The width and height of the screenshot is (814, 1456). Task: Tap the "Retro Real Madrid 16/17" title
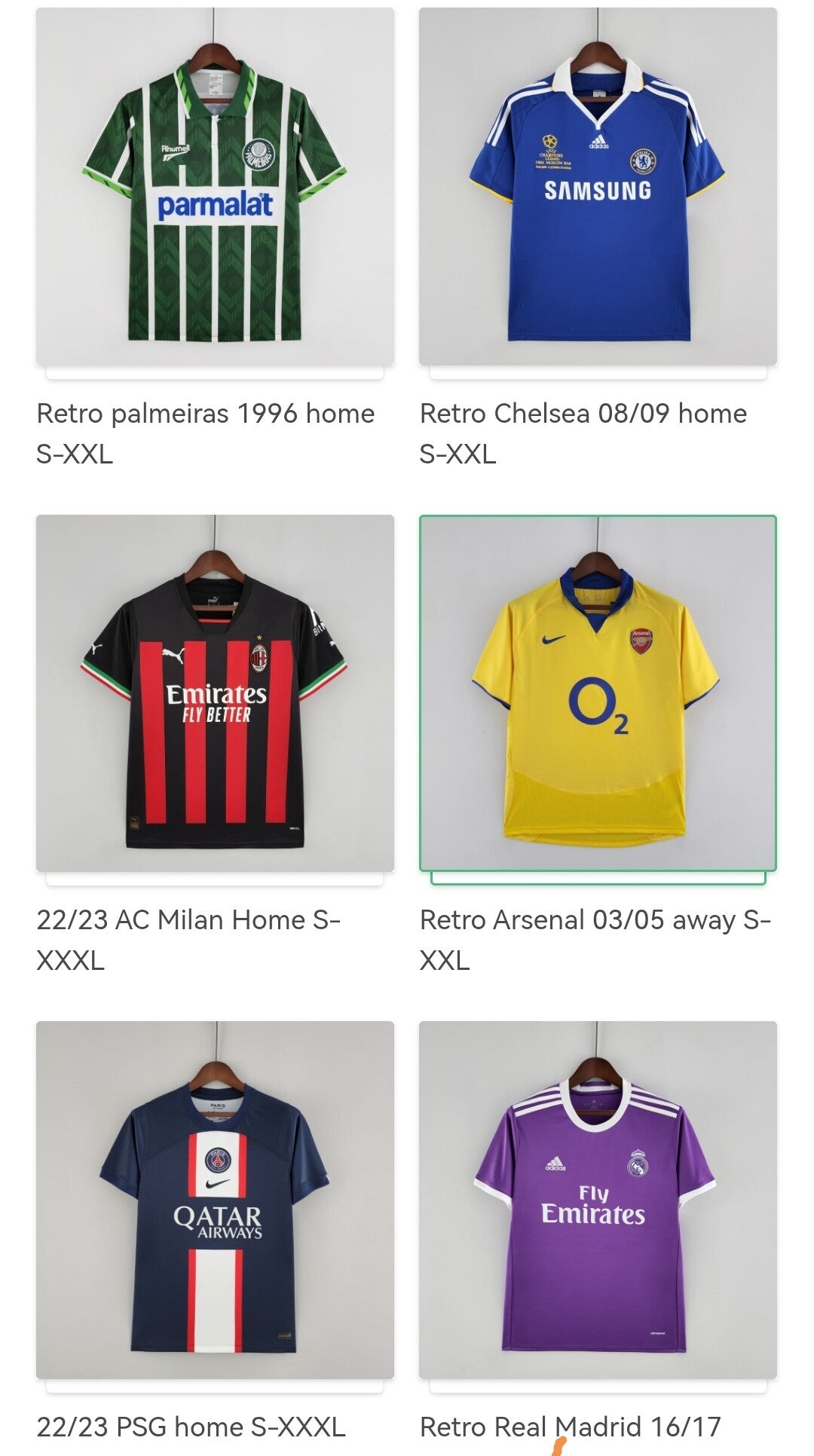[x=570, y=1427]
